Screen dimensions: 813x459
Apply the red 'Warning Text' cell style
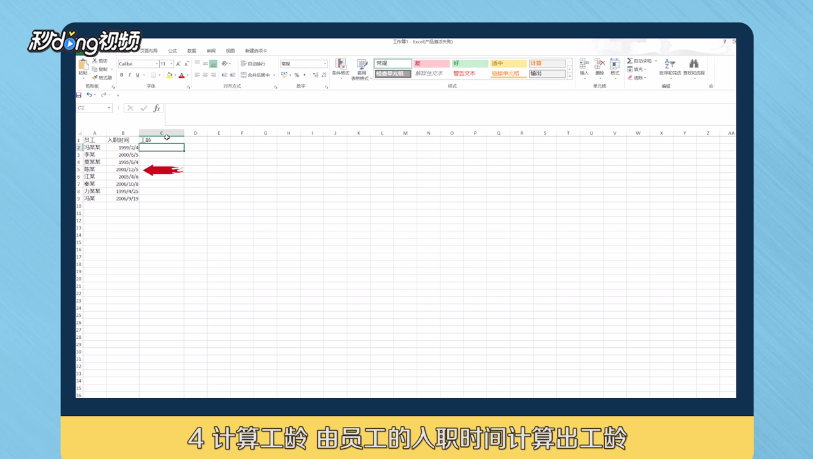[x=470, y=74]
